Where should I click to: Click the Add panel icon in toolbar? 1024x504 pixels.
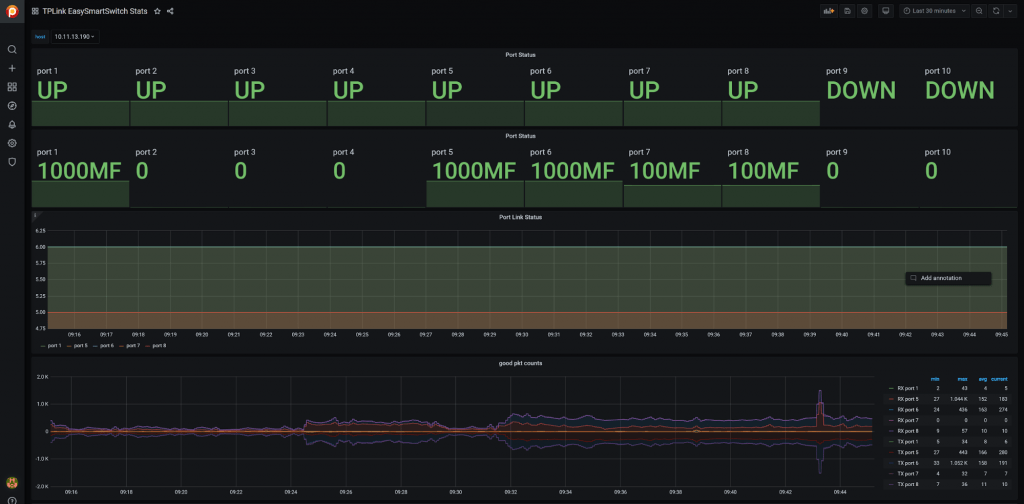pos(828,11)
